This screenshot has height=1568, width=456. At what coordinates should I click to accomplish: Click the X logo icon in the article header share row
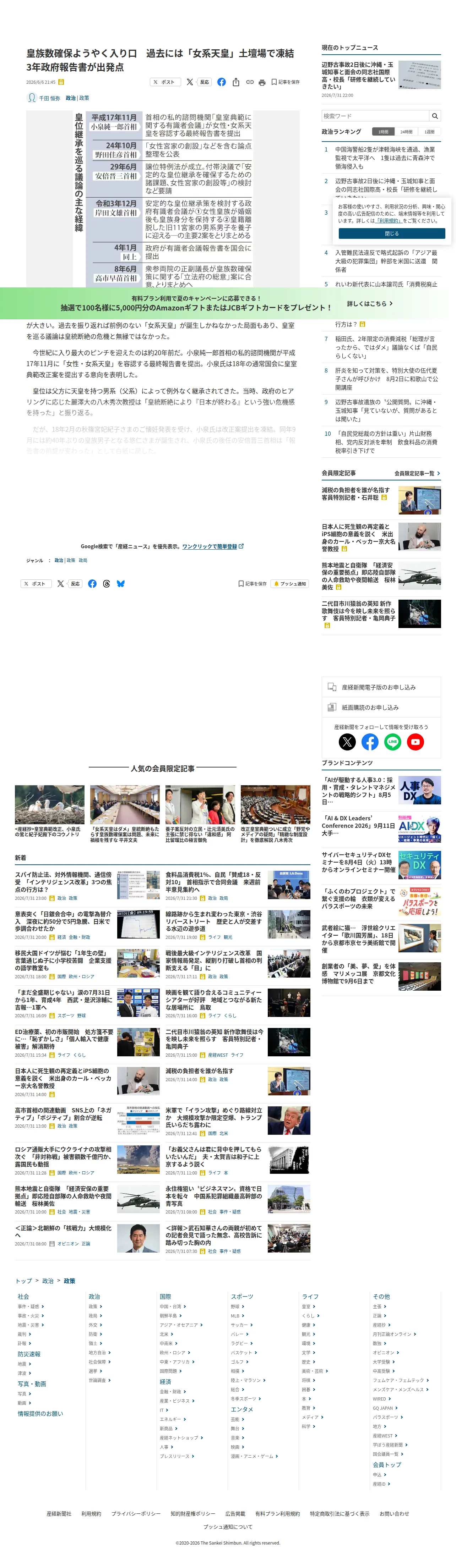click(190, 82)
